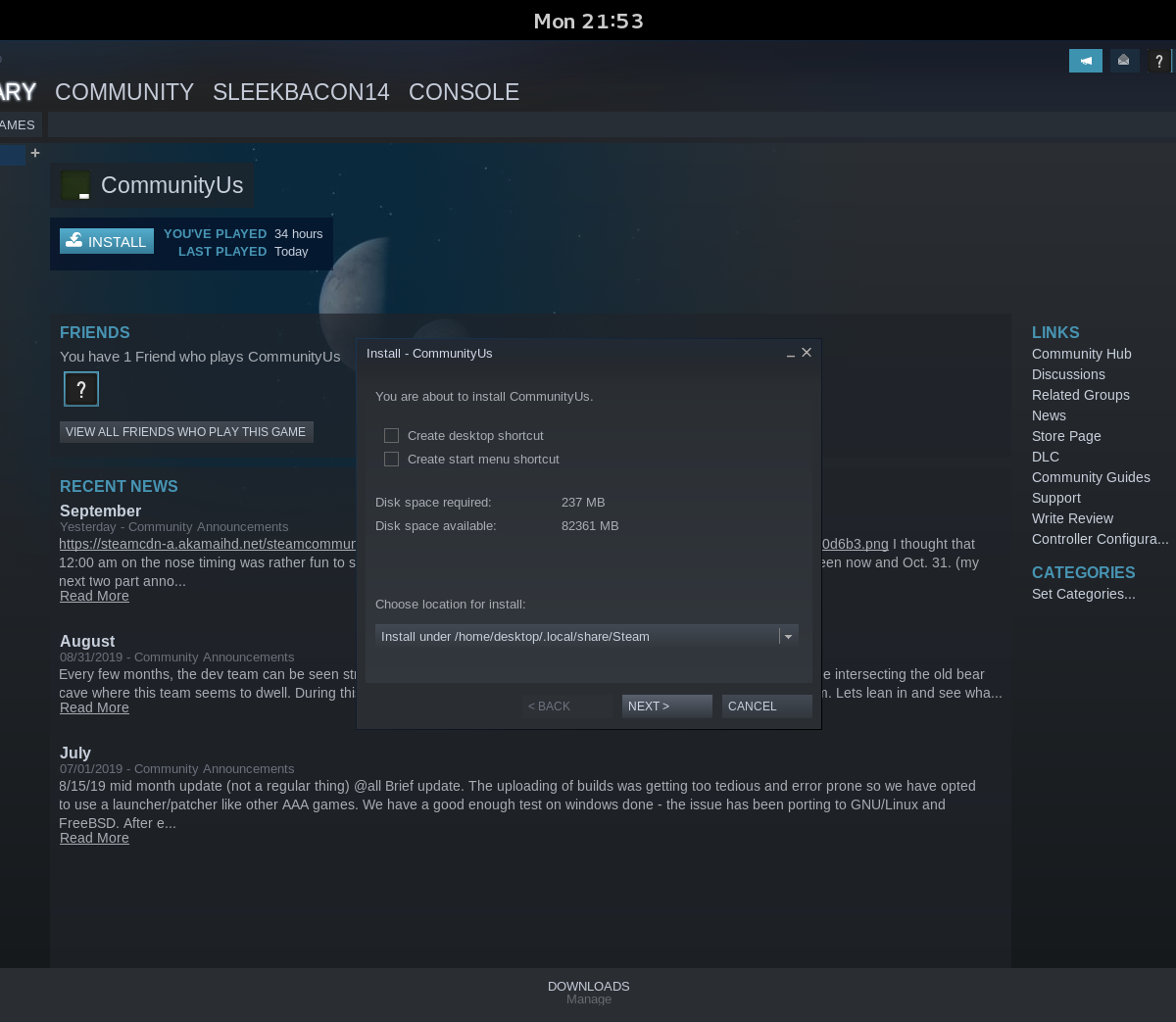Click the Mon 21:53 clock in top bar
This screenshot has width=1176, height=1022.
[589, 21]
